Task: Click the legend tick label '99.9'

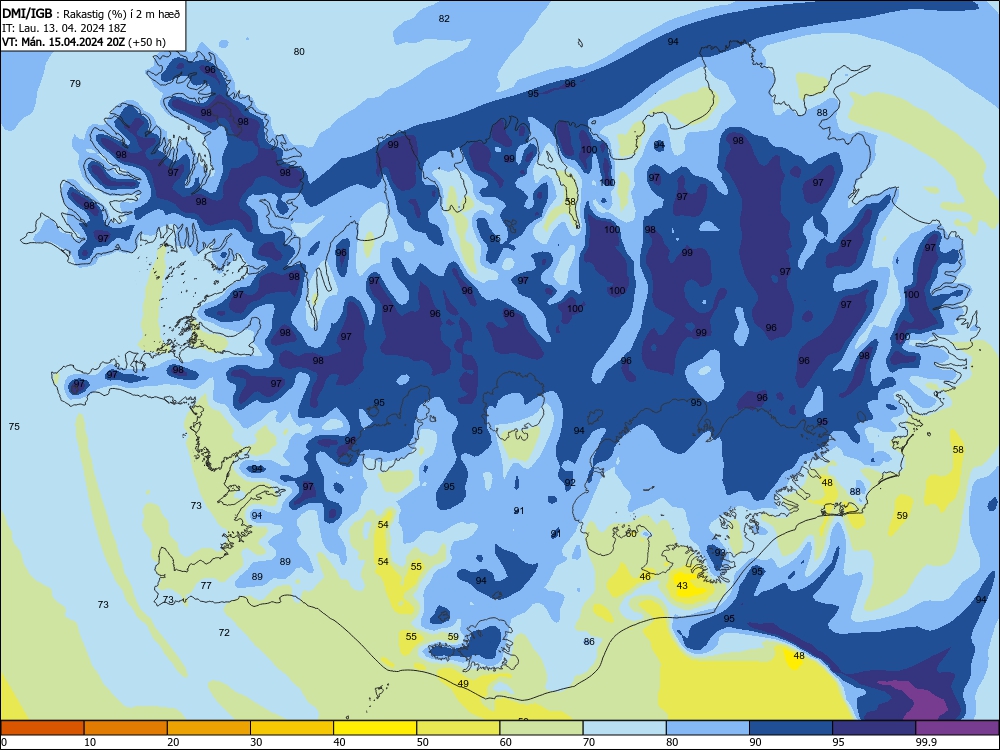Action: point(926,742)
